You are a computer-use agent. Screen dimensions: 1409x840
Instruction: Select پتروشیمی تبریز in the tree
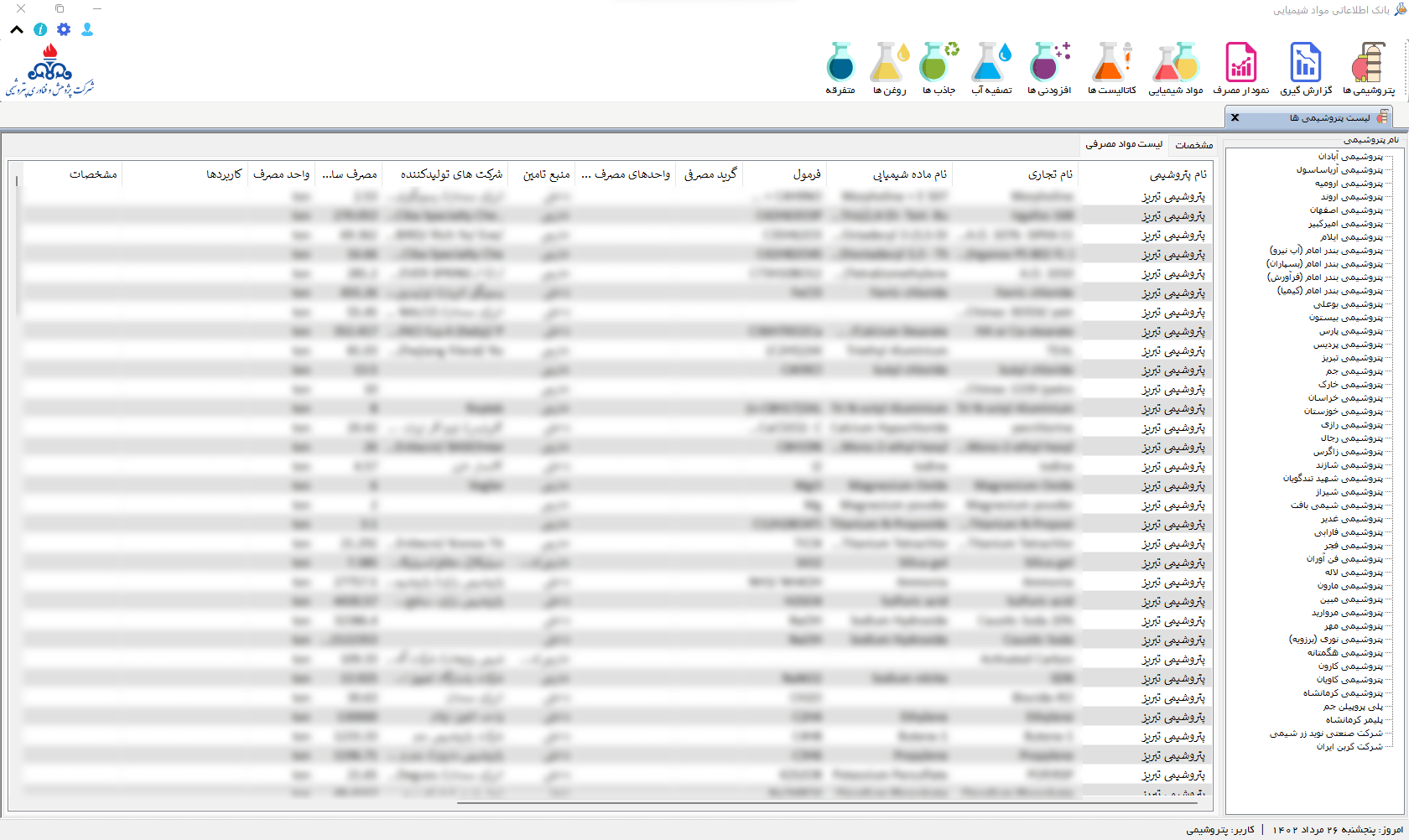(x=1352, y=358)
